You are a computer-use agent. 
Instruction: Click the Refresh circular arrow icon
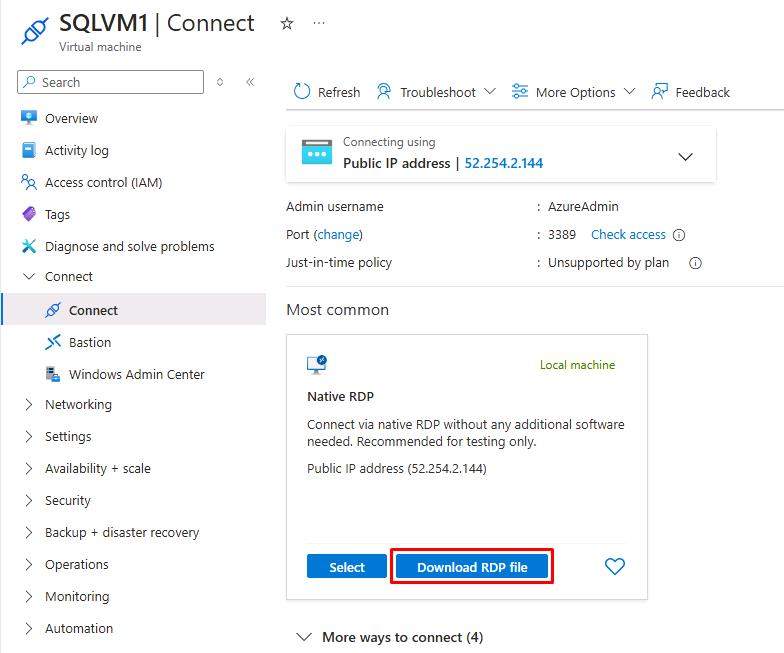[x=302, y=92]
